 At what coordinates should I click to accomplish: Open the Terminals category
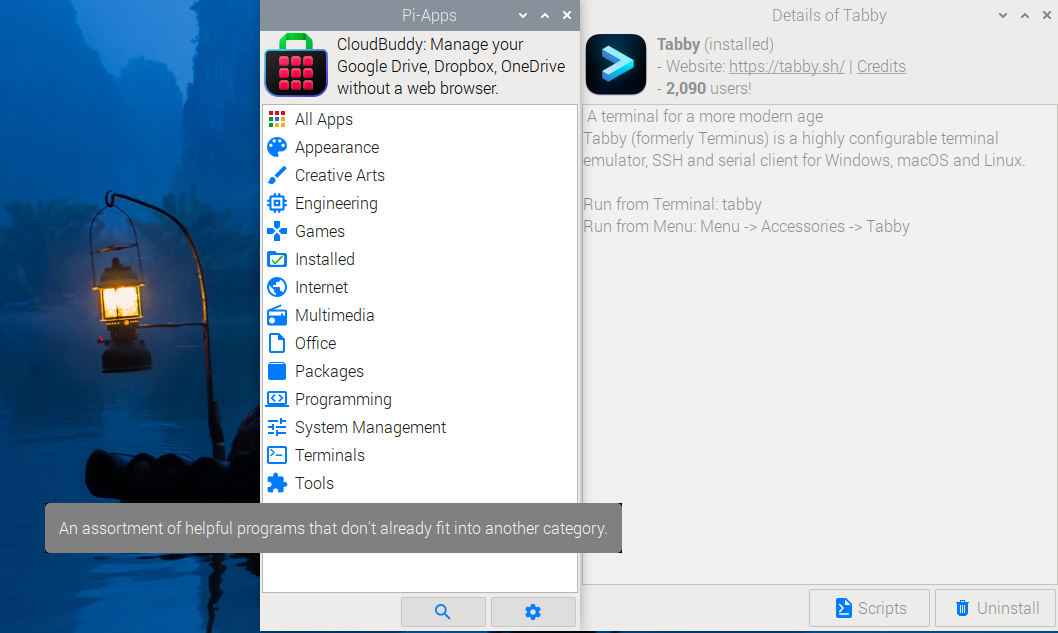tap(420, 456)
